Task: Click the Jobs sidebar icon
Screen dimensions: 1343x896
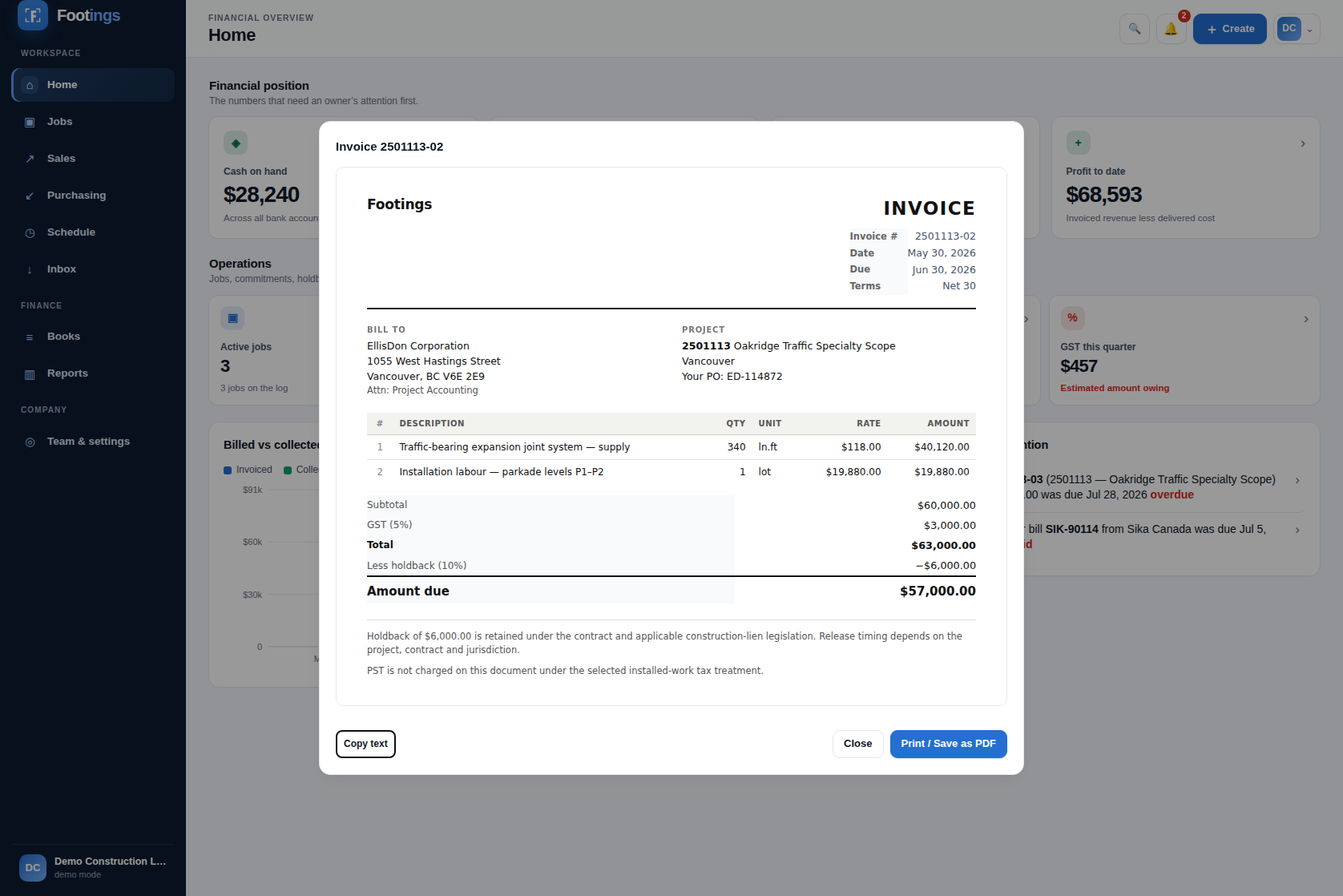Action: pyautogui.click(x=30, y=122)
